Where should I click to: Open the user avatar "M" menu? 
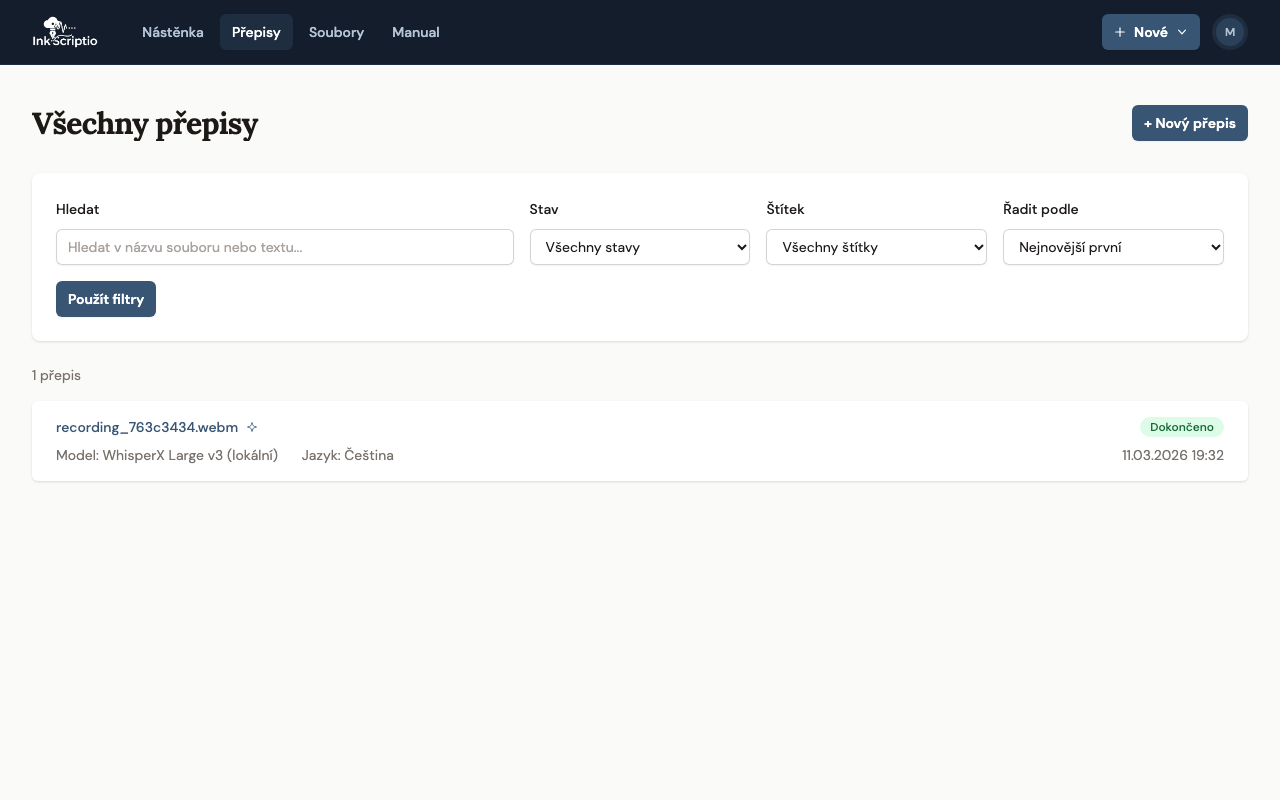1229,32
